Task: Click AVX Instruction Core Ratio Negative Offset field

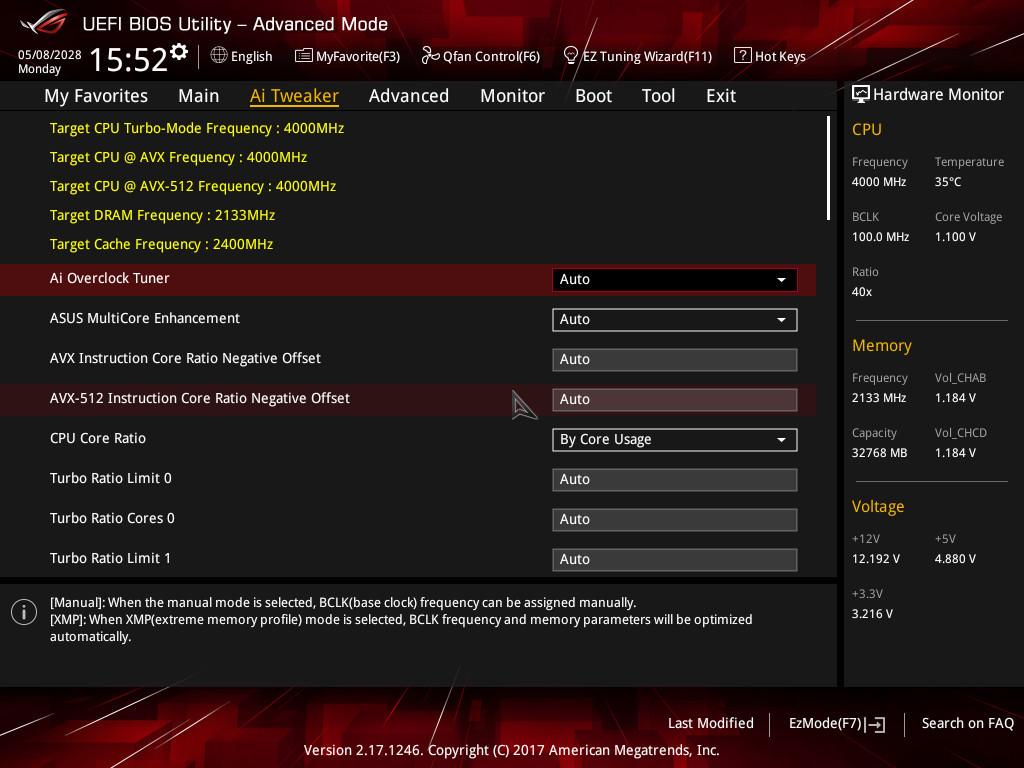Action: (x=674, y=360)
